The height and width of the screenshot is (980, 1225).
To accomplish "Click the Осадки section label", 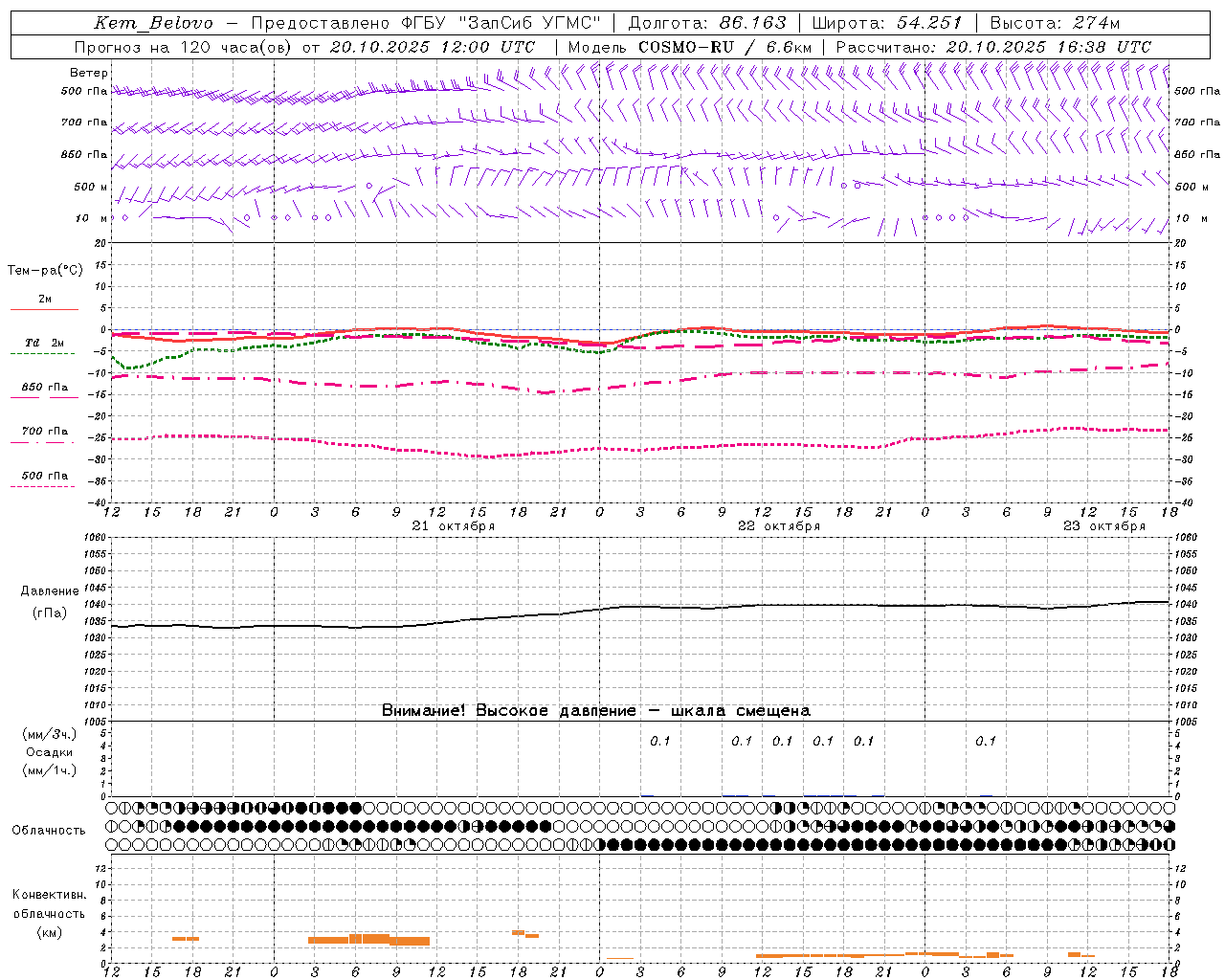I will tap(50, 752).
